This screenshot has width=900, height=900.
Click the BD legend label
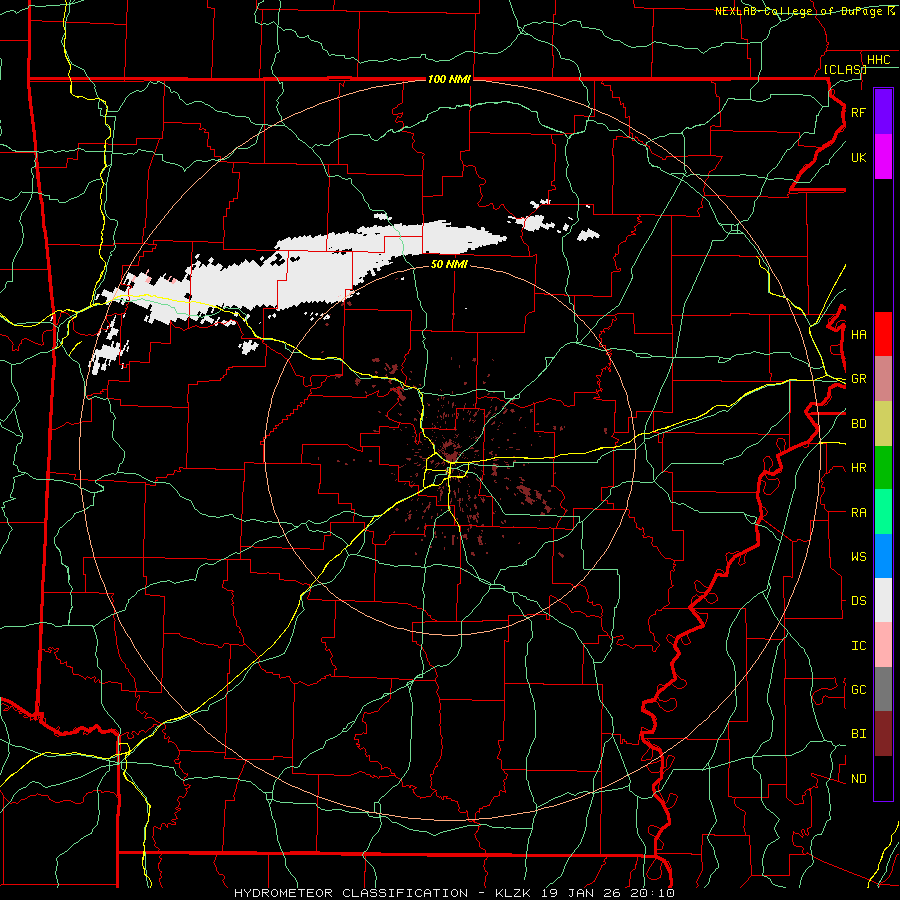[x=858, y=424]
